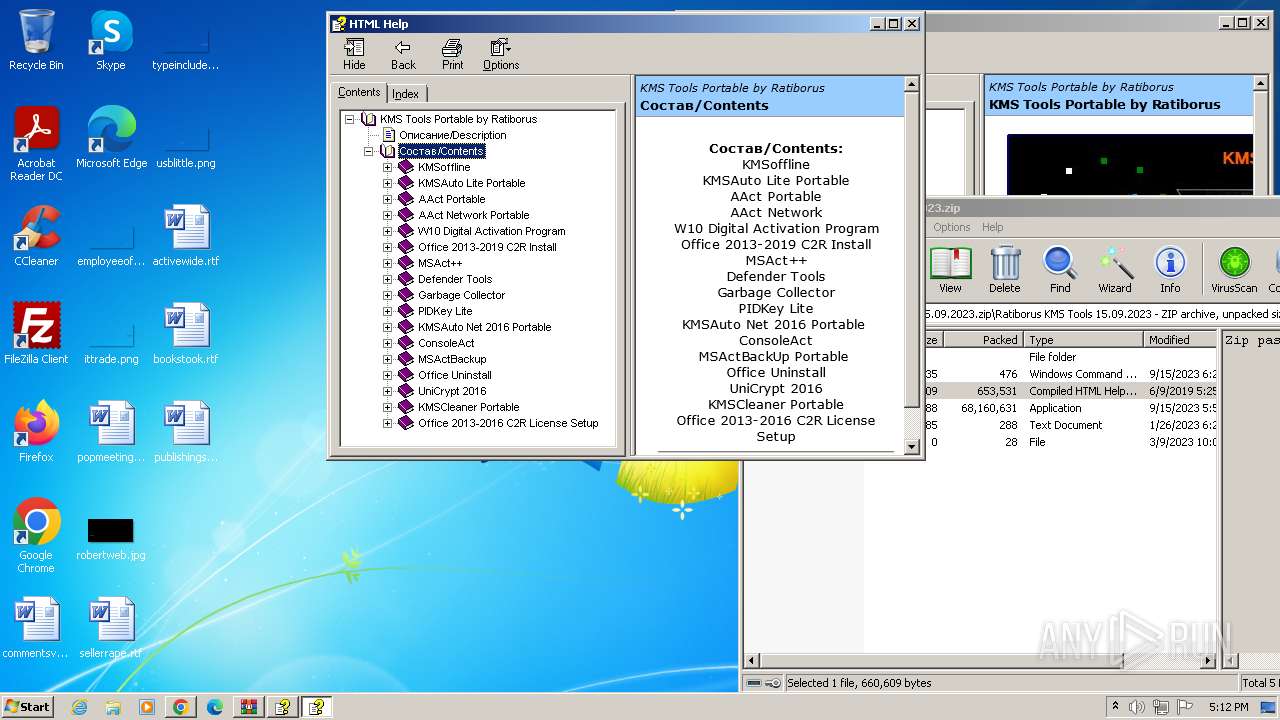The width and height of the screenshot is (1280, 720).
Task: Click the Delete icon in WinRAR toolbar
Action: 1005,270
